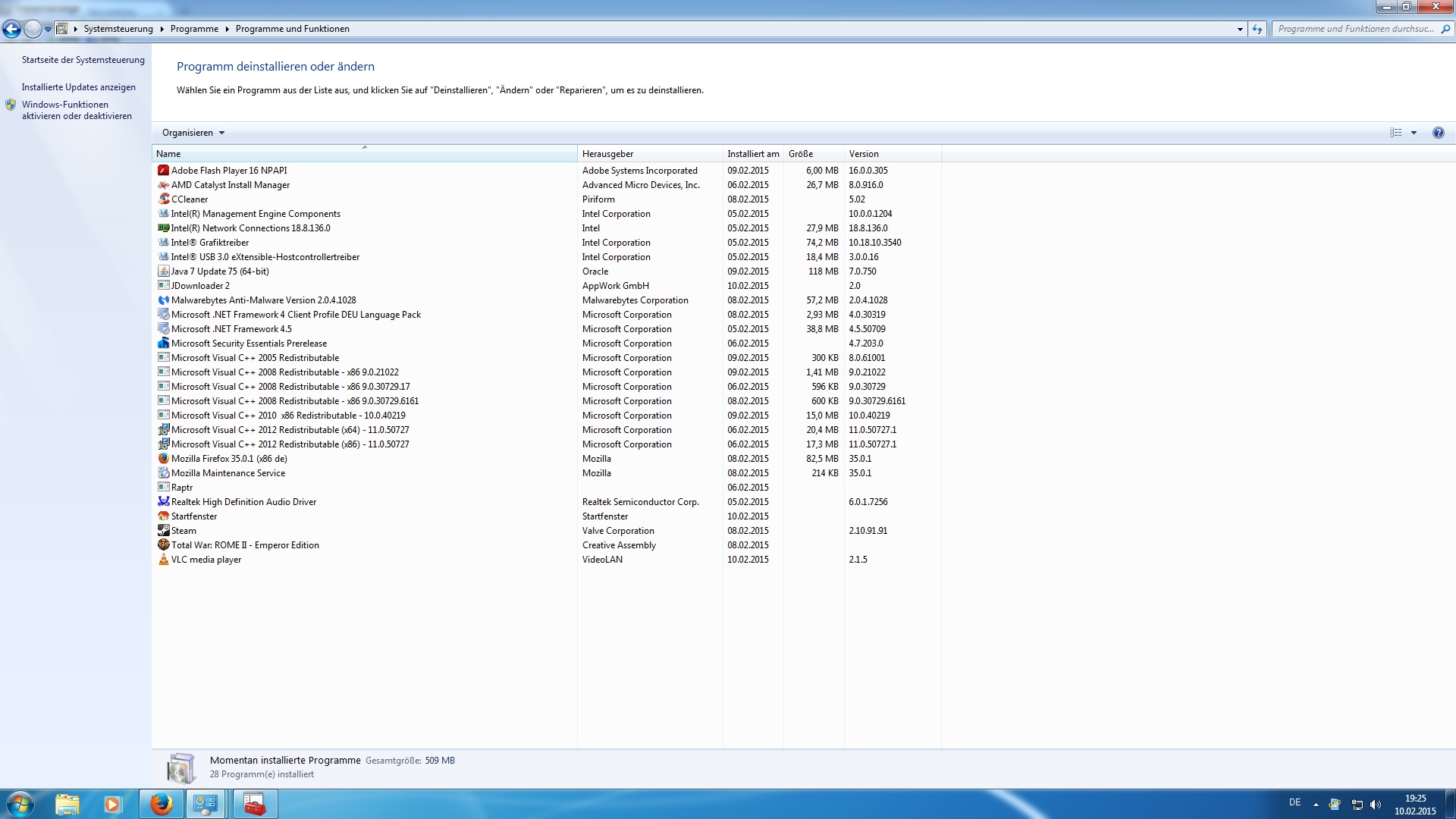Open Installierte Updates anzeigen link
1456x819 pixels.
[79, 87]
